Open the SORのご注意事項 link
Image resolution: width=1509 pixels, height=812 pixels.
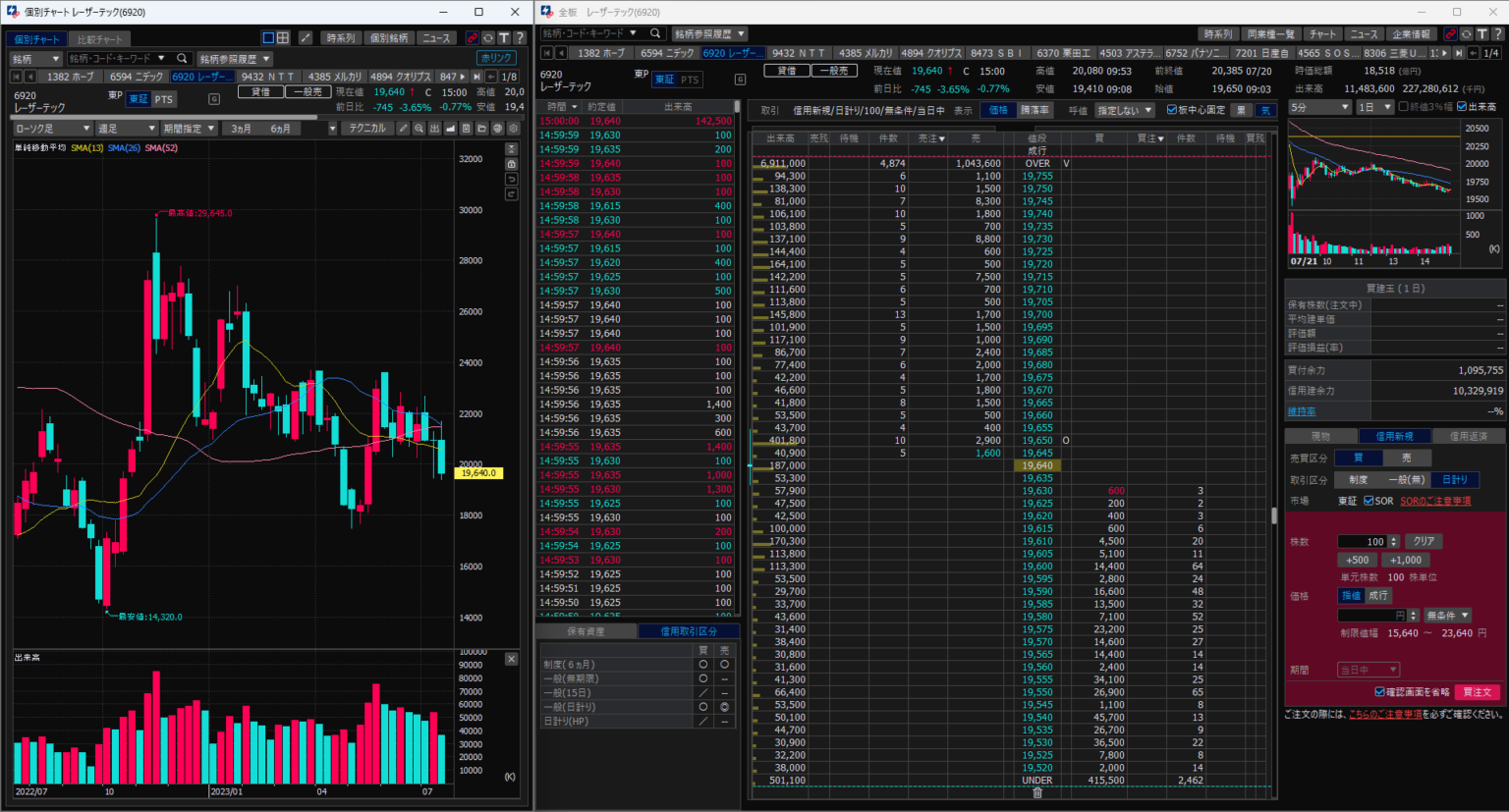click(1435, 501)
